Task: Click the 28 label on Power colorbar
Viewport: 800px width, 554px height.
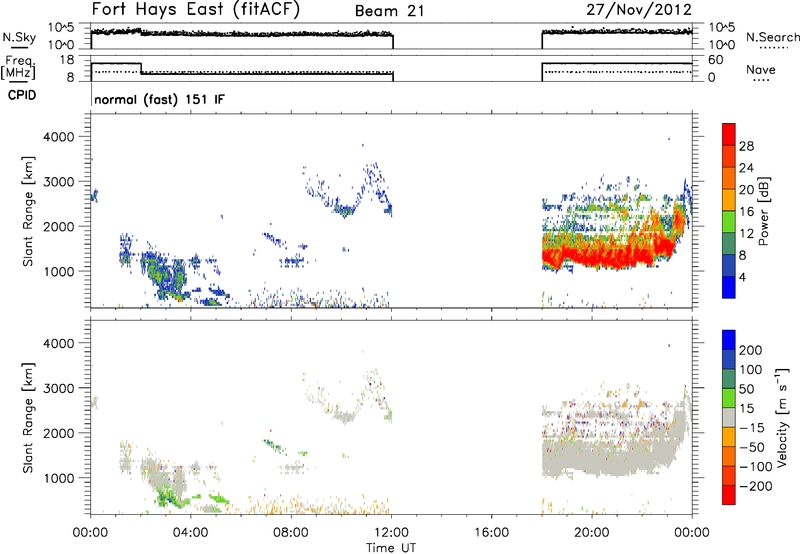Action: click(x=746, y=146)
